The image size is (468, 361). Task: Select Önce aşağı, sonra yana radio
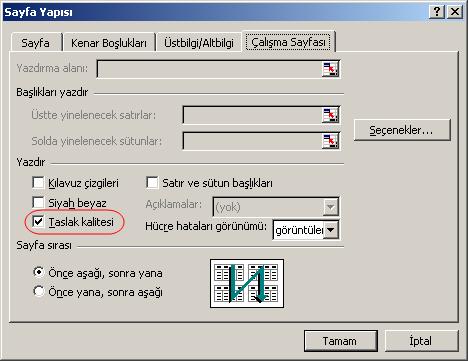pyautogui.click(x=39, y=272)
